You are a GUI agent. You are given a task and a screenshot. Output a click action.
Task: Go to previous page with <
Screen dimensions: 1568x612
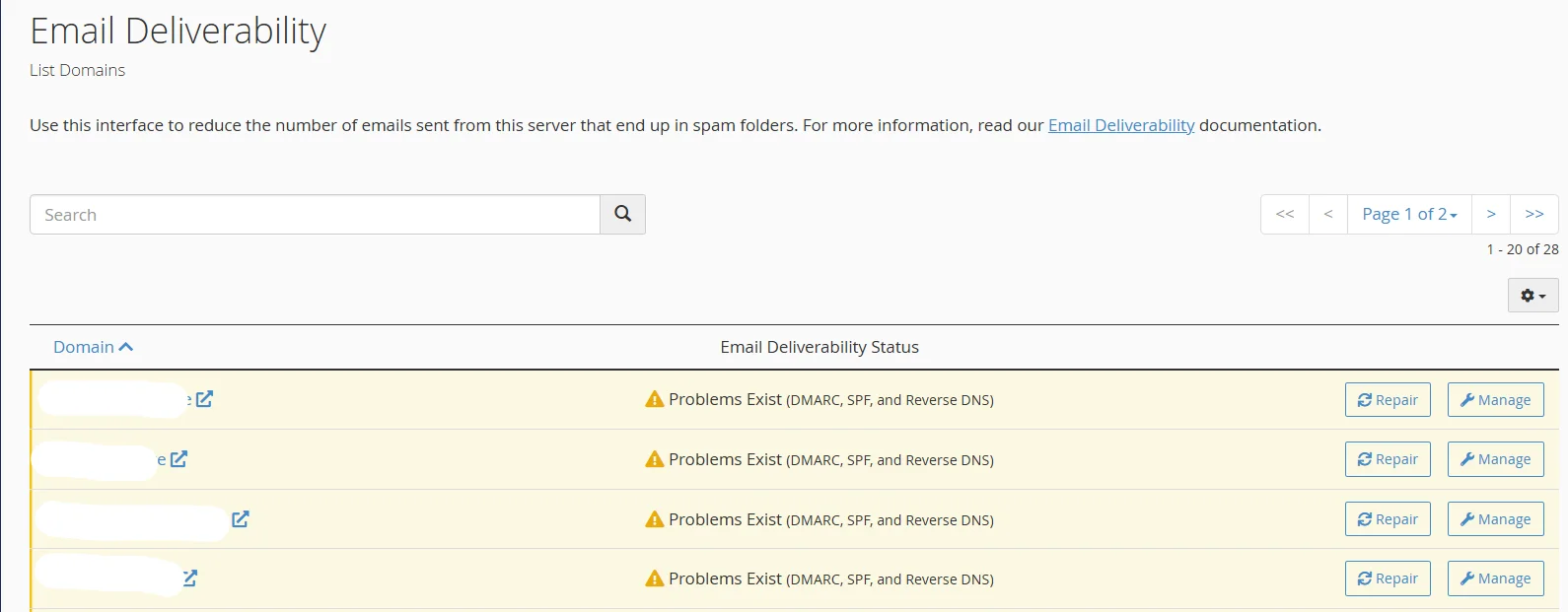1328,214
